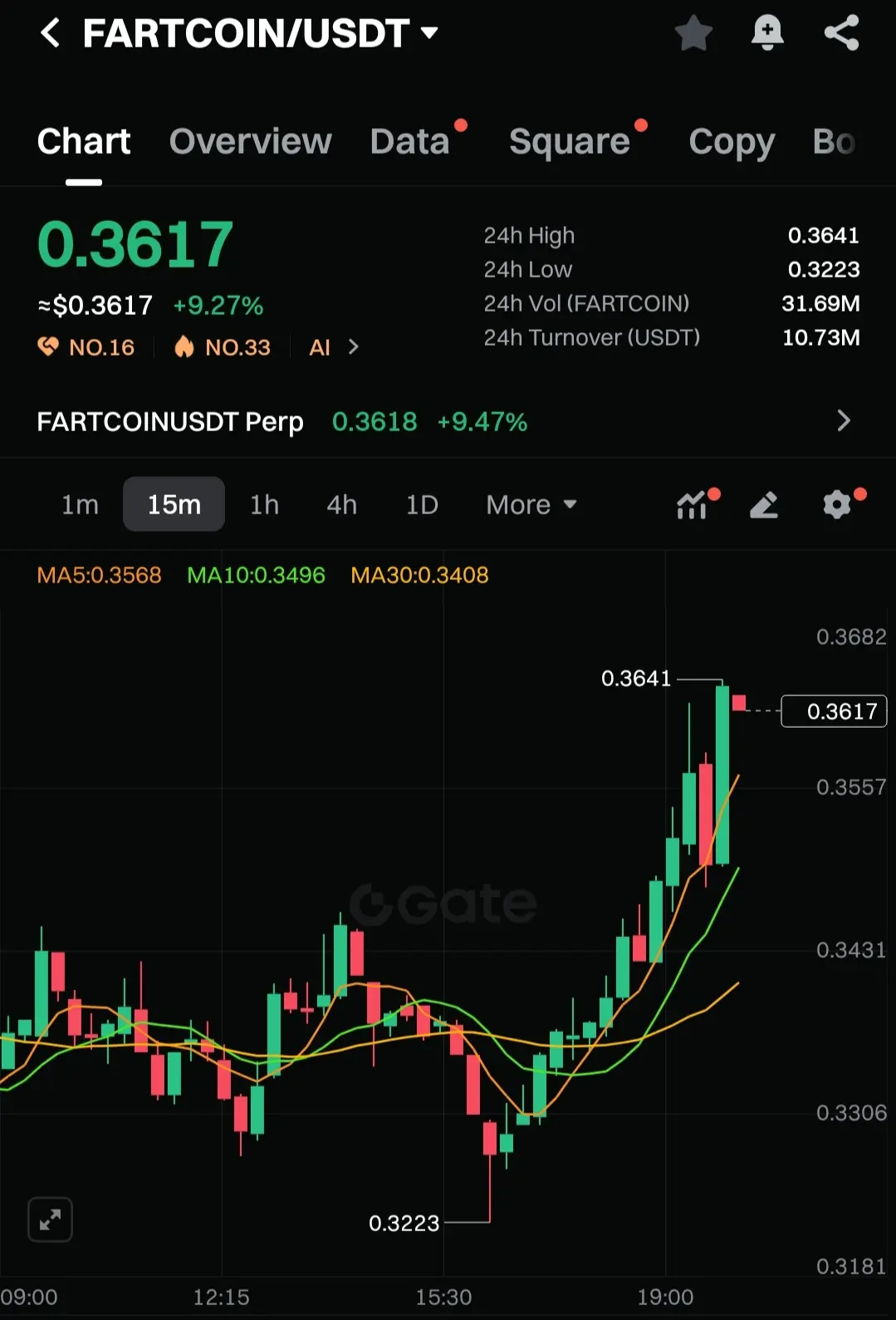Viewport: 896px width, 1320px height.
Task: Select the 15m timeframe
Action: 174,504
